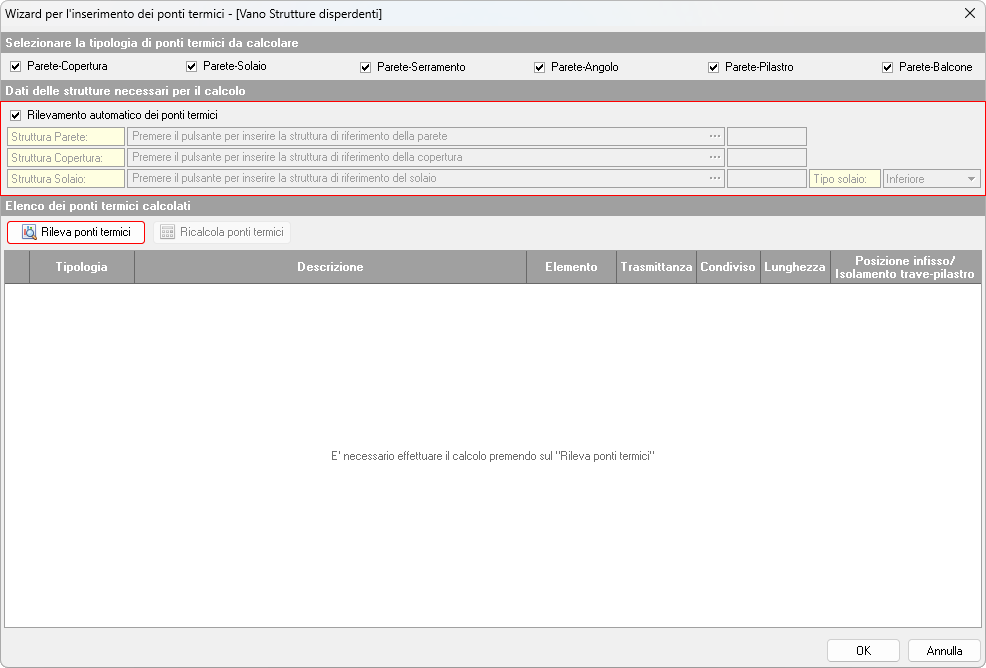Toggle the Parete-Serramento checkbox

click(x=366, y=67)
